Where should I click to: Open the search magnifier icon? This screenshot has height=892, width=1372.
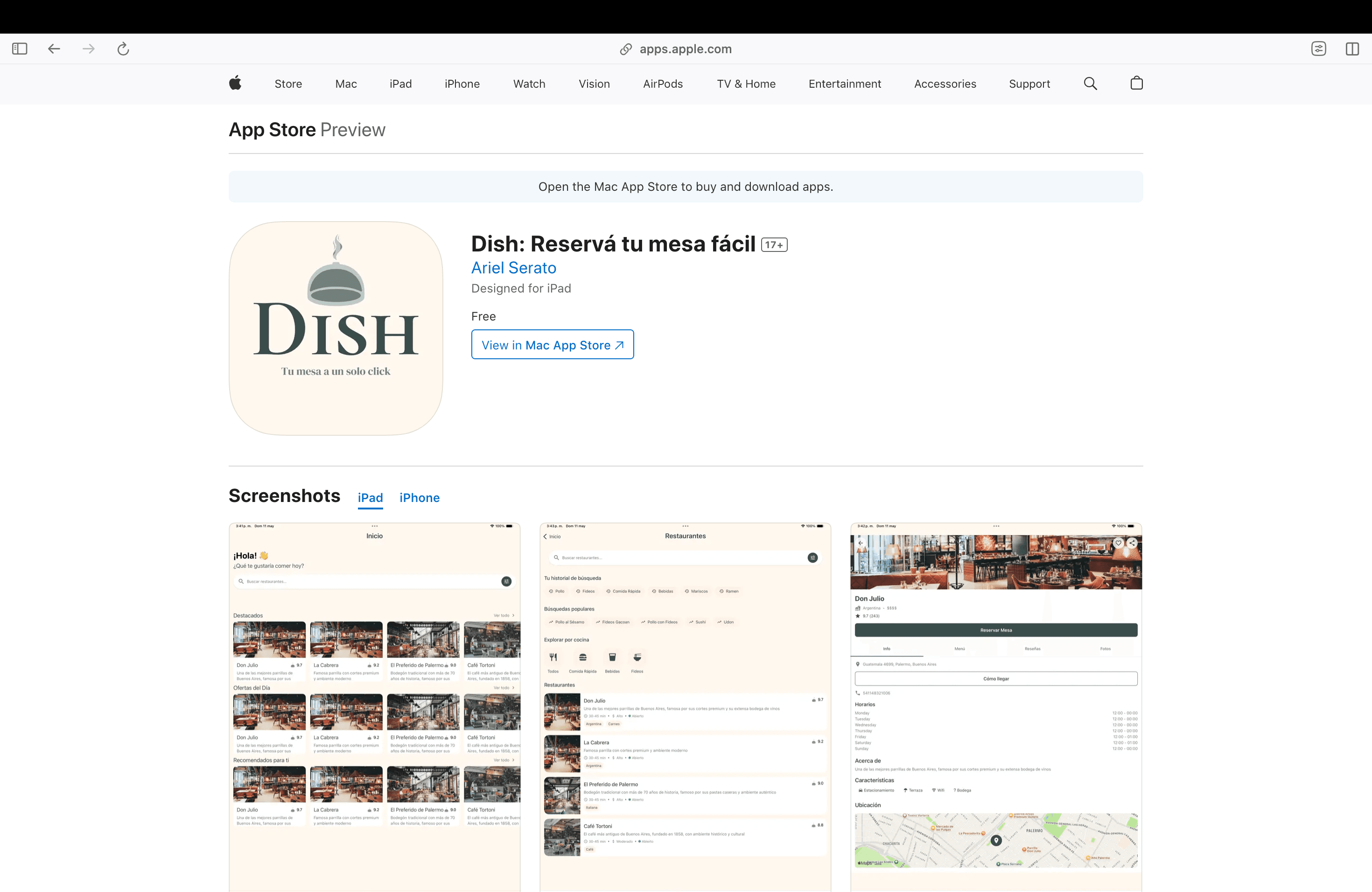point(1090,84)
